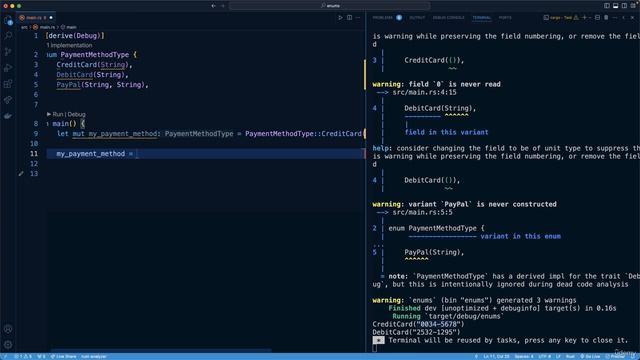The height and width of the screenshot is (360, 640).
Task: Click the Ln 11 cursor position indicator
Action: [496, 356]
